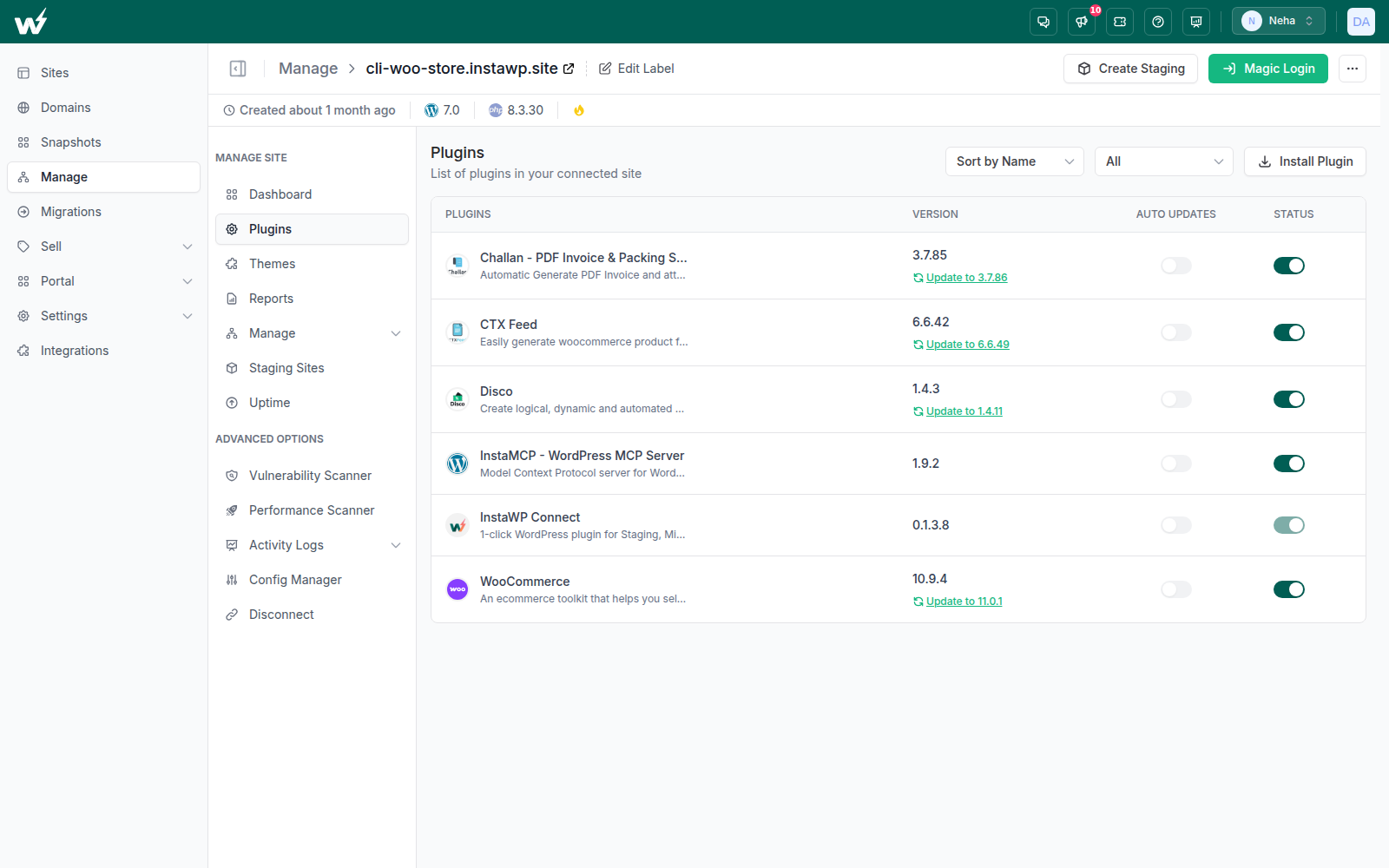Click the Vulnerability Scanner shield icon

[x=232, y=476]
